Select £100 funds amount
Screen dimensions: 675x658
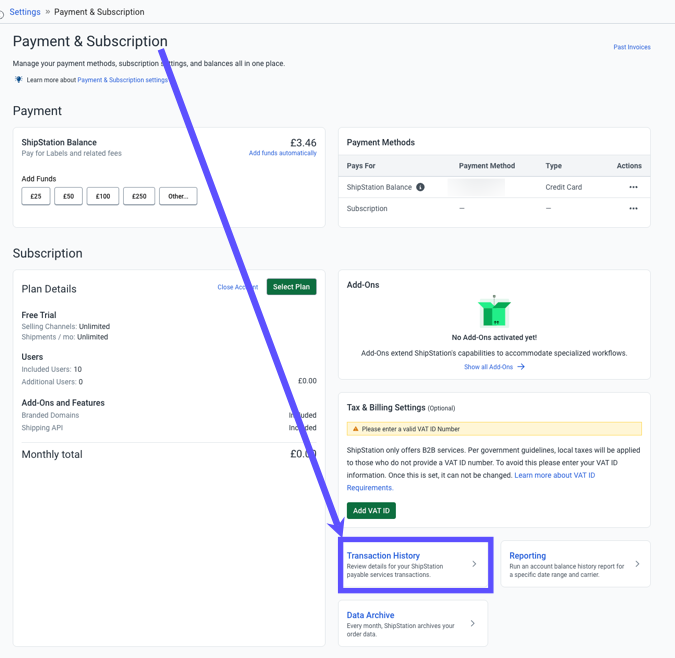[x=103, y=196]
